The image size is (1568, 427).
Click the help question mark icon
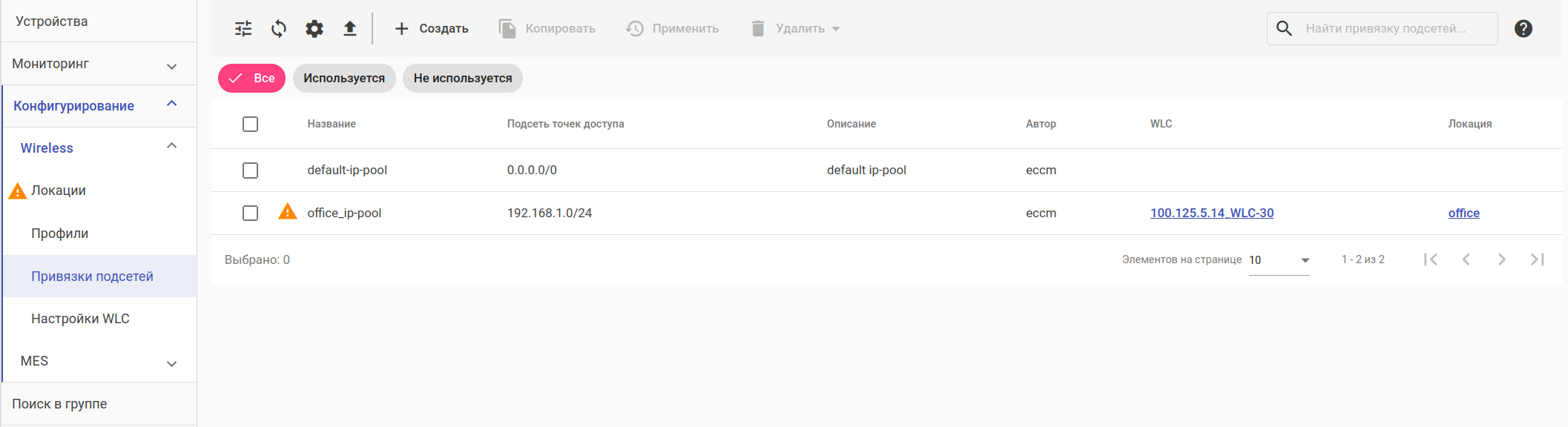(x=1523, y=29)
